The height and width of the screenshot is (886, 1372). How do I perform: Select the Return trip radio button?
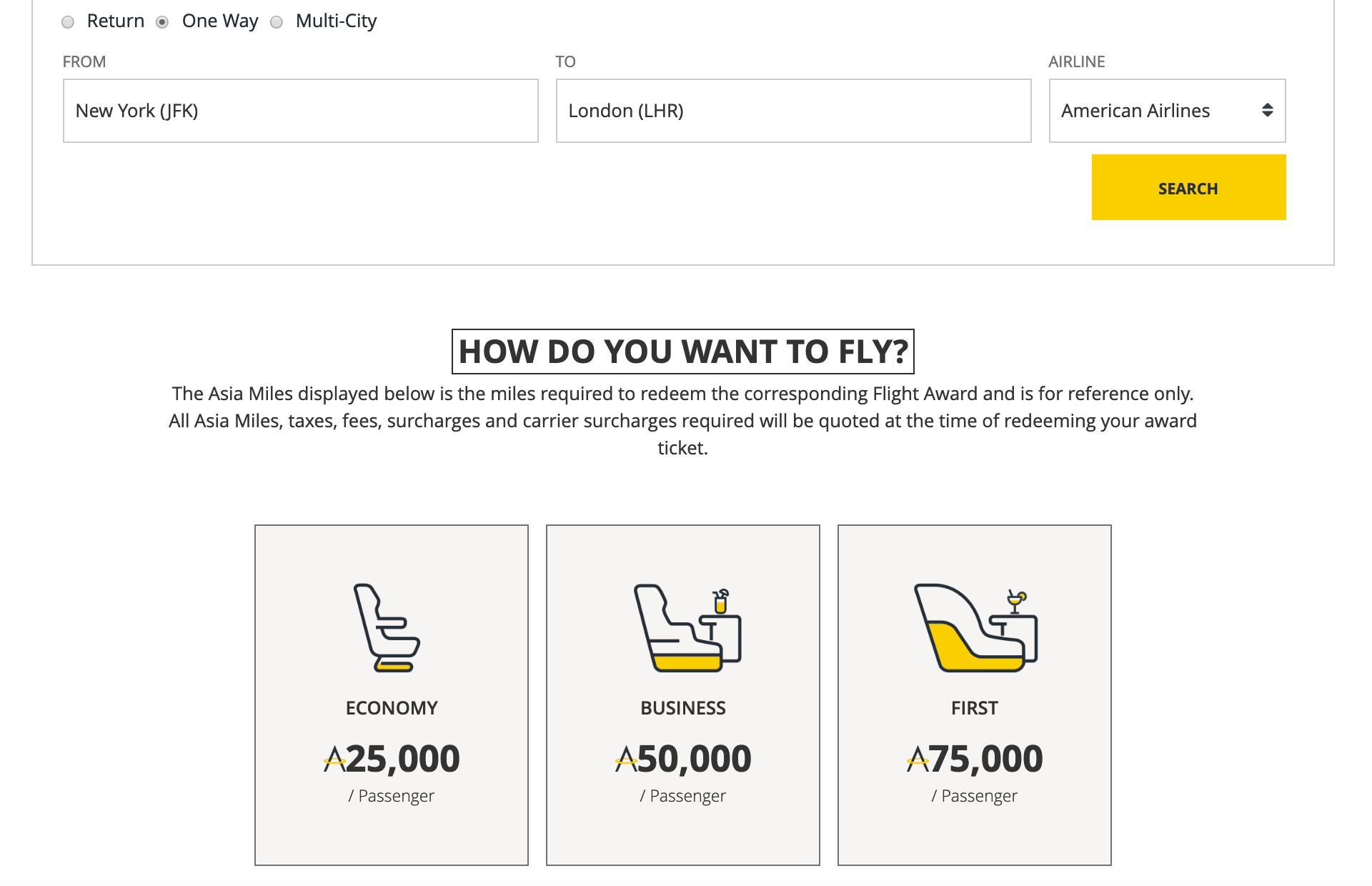[x=68, y=22]
